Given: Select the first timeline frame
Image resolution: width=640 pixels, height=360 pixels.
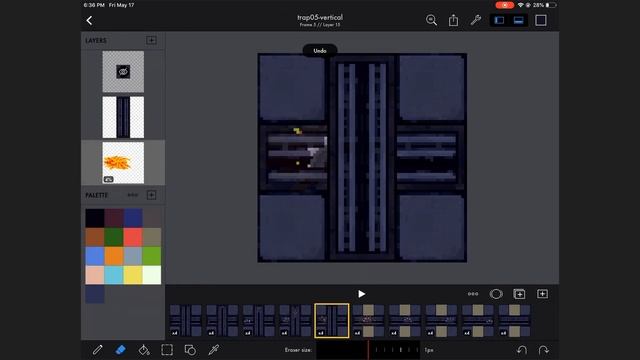Looking at the screenshot, I should pyautogui.click(x=186, y=320).
